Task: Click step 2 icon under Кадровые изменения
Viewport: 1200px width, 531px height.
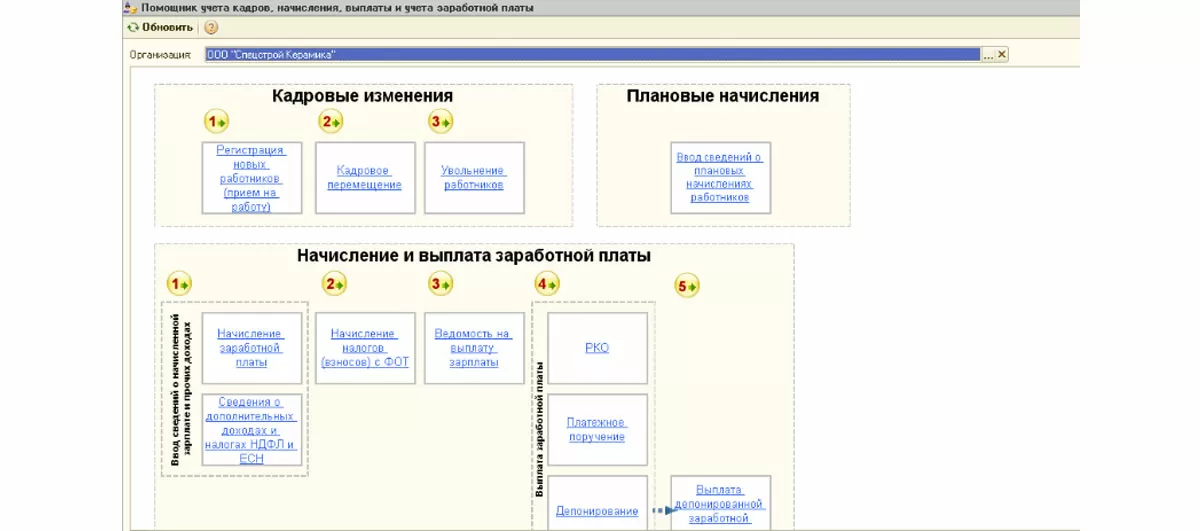Action: point(331,122)
